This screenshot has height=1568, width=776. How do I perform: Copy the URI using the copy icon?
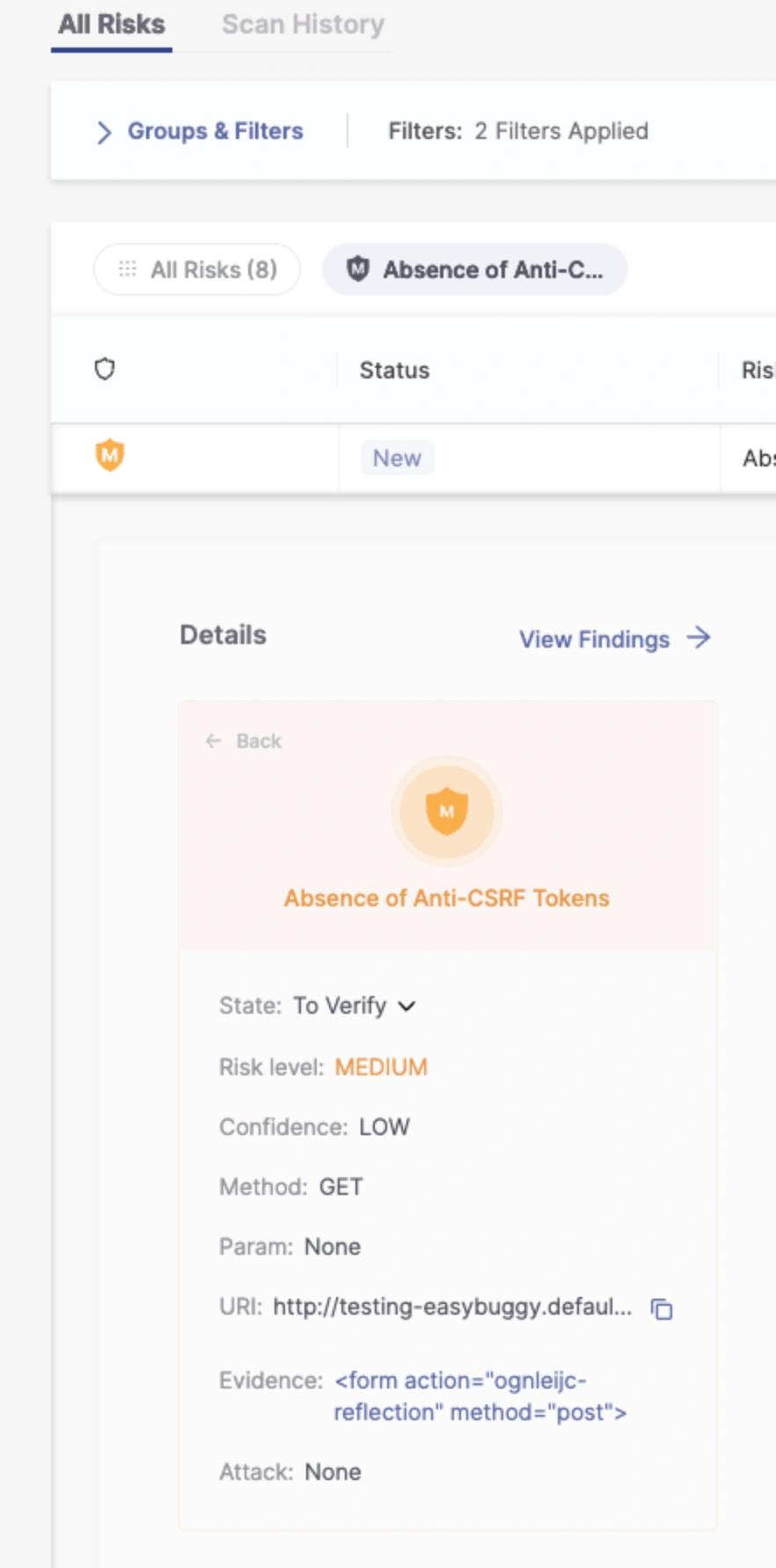pyautogui.click(x=663, y=1308)
